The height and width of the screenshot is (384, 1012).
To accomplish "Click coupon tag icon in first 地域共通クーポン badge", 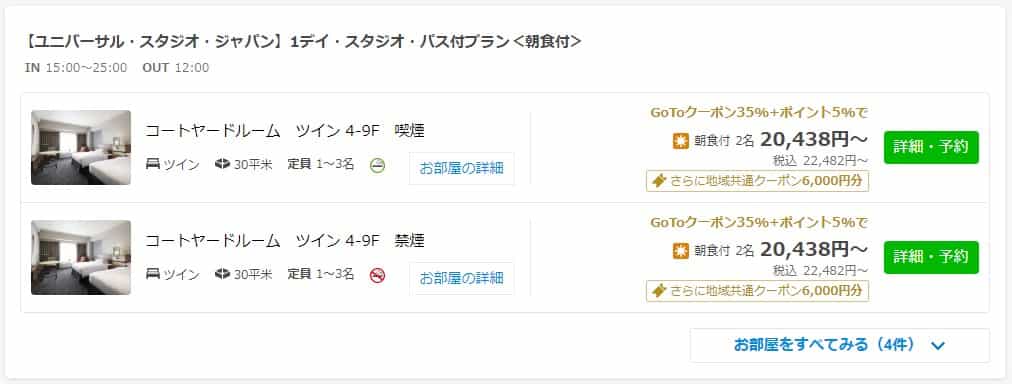I will [658, 181].
